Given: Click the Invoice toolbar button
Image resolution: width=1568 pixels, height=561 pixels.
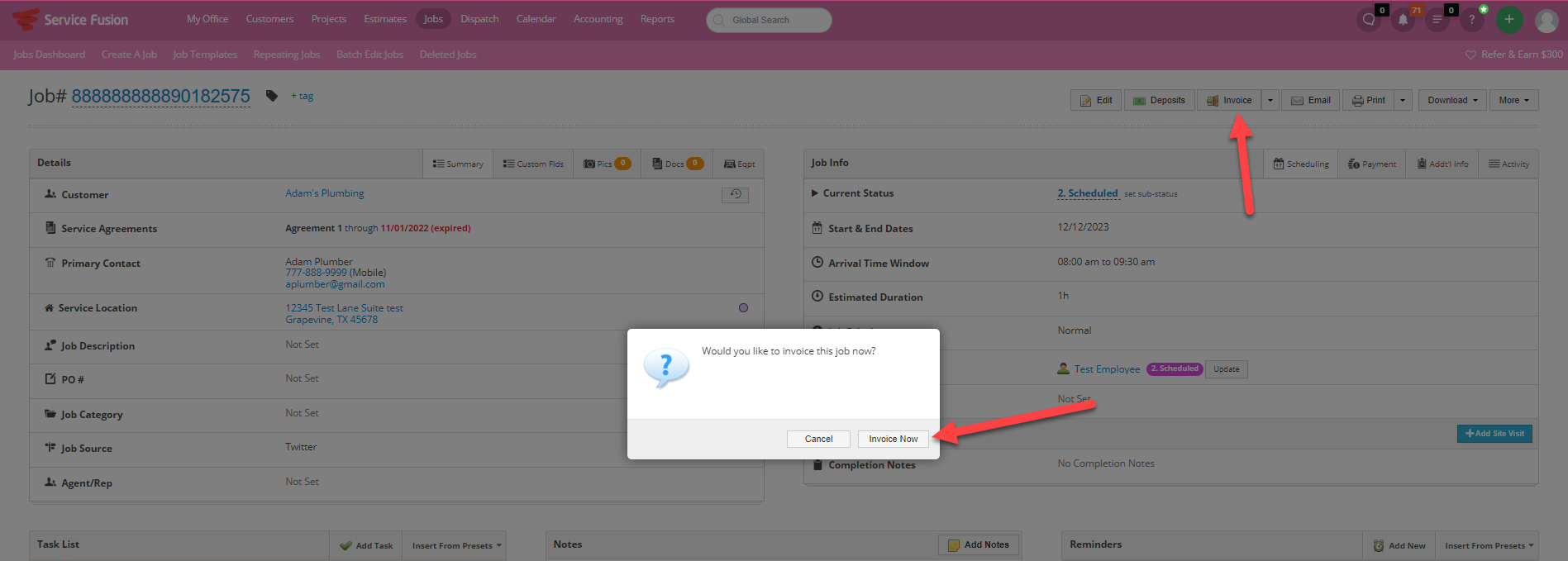Looking at the screenshot, I should [1229, 100].
